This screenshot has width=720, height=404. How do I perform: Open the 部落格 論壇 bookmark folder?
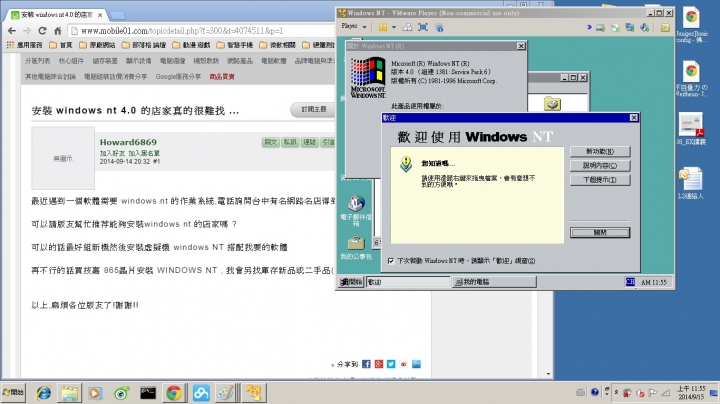143,45
